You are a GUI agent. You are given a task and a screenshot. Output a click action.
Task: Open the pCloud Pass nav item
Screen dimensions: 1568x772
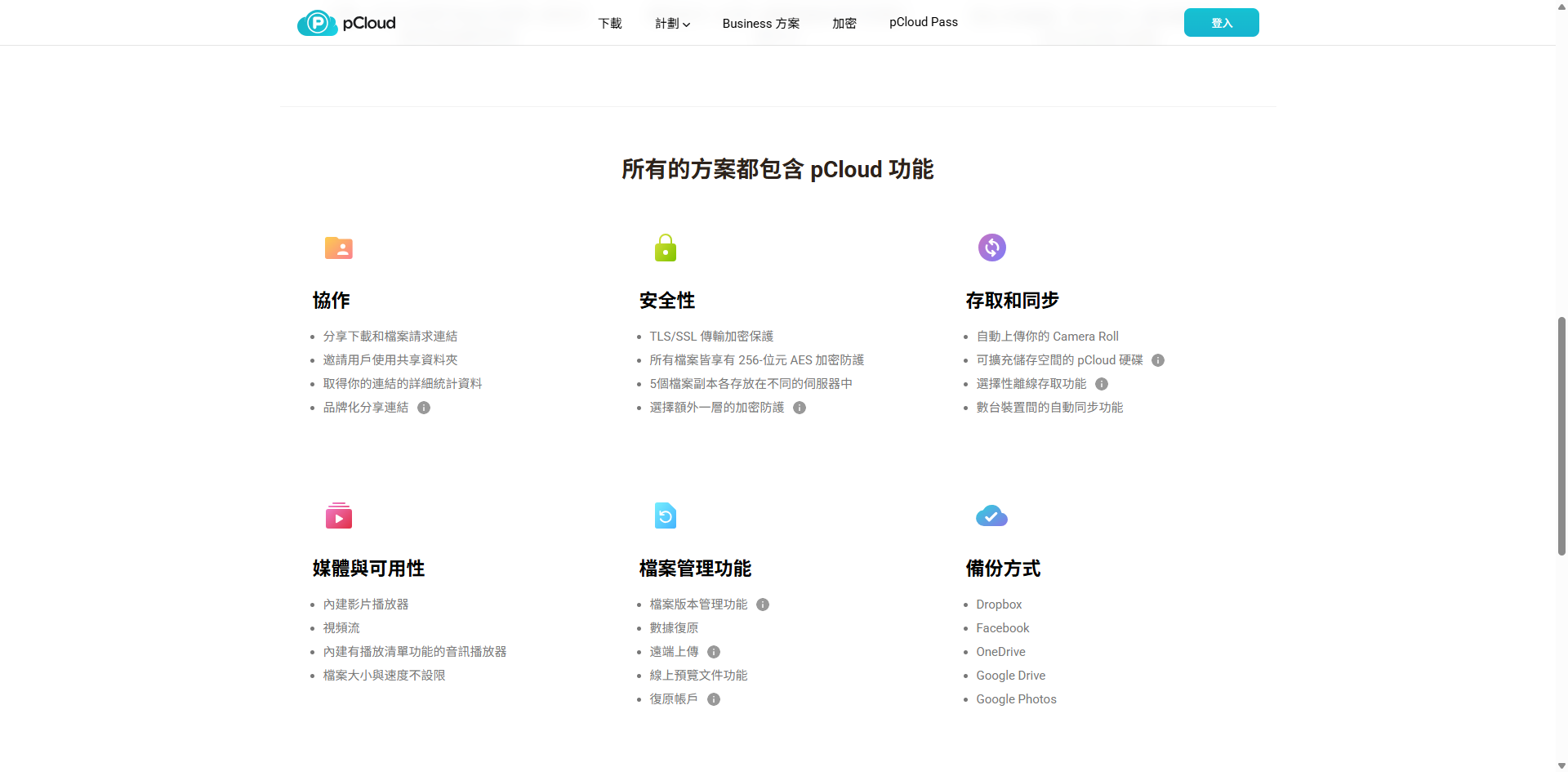click(x=924, y=22)
